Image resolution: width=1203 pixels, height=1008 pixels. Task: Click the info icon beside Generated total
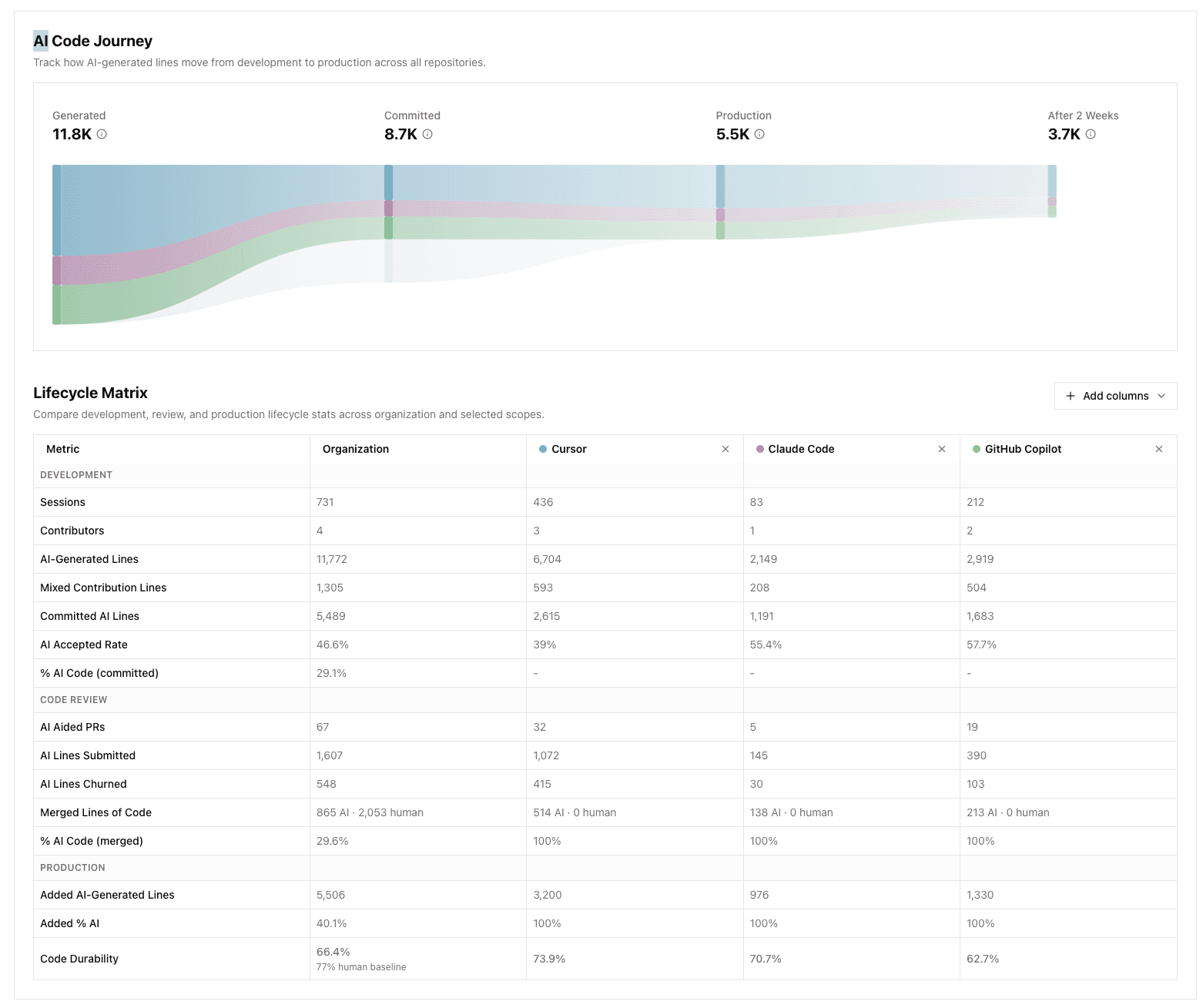(x=103, y=134)
